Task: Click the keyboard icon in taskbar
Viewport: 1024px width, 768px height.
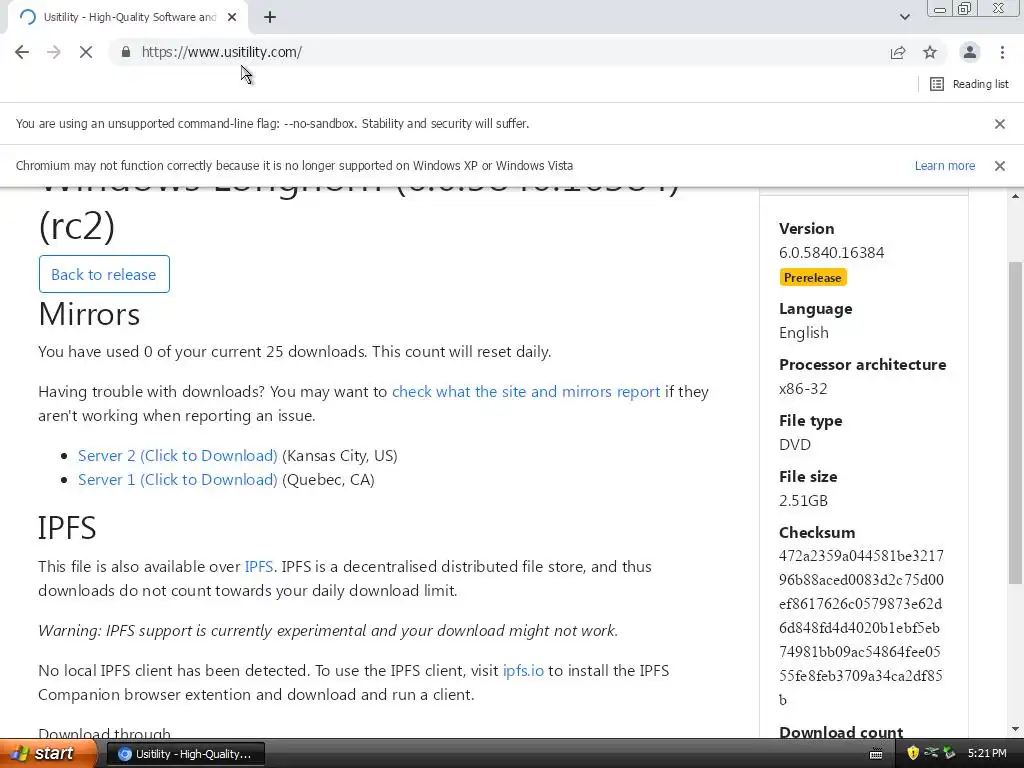Action: point(876,754)
